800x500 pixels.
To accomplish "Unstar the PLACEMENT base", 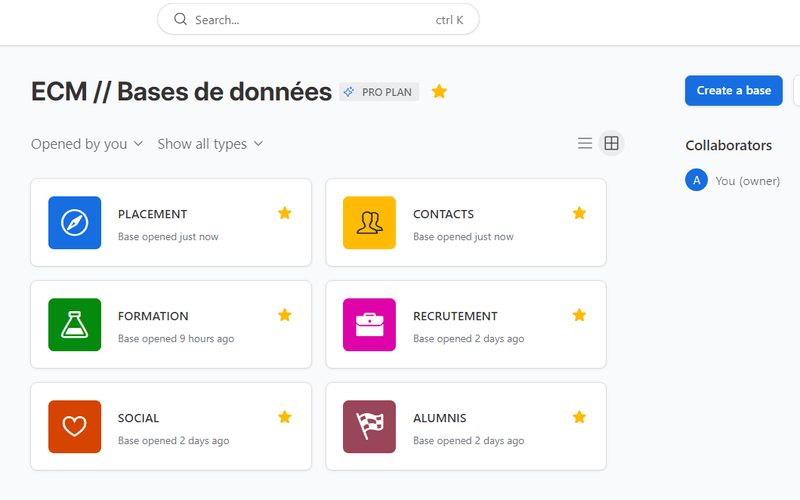I will point(285,213).
